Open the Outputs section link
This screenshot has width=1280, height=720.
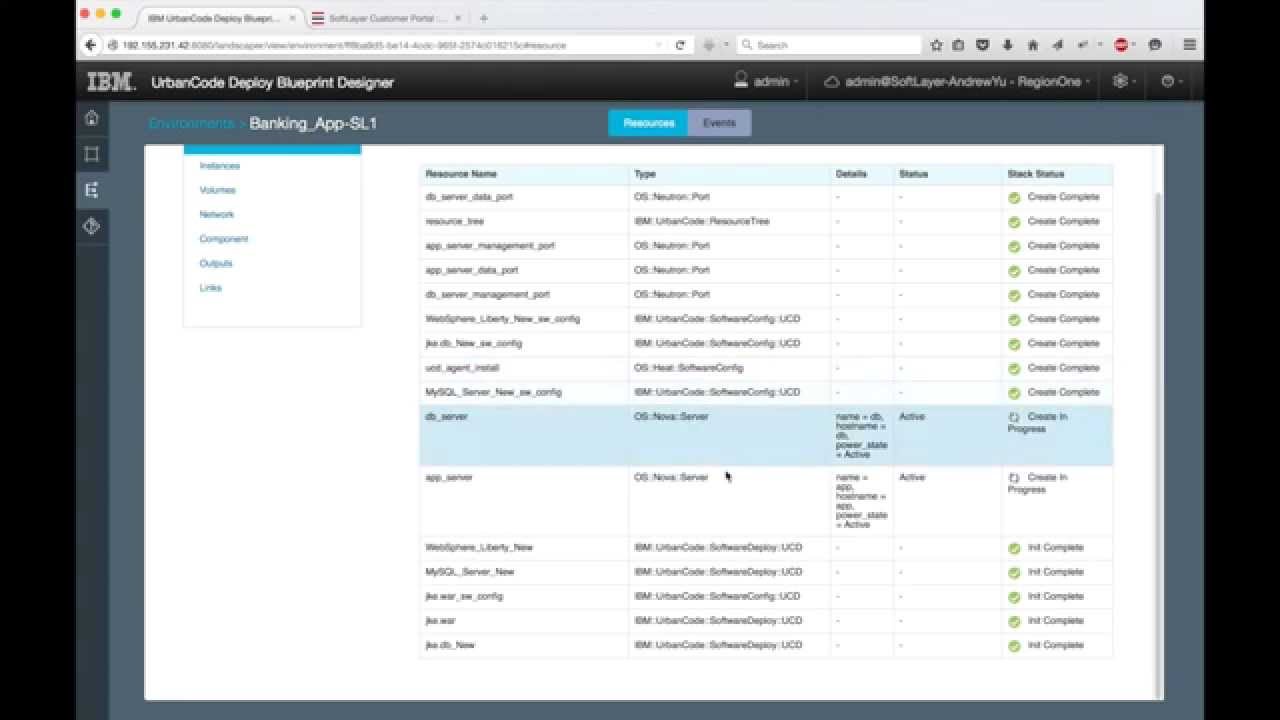[x=216, y=263]
